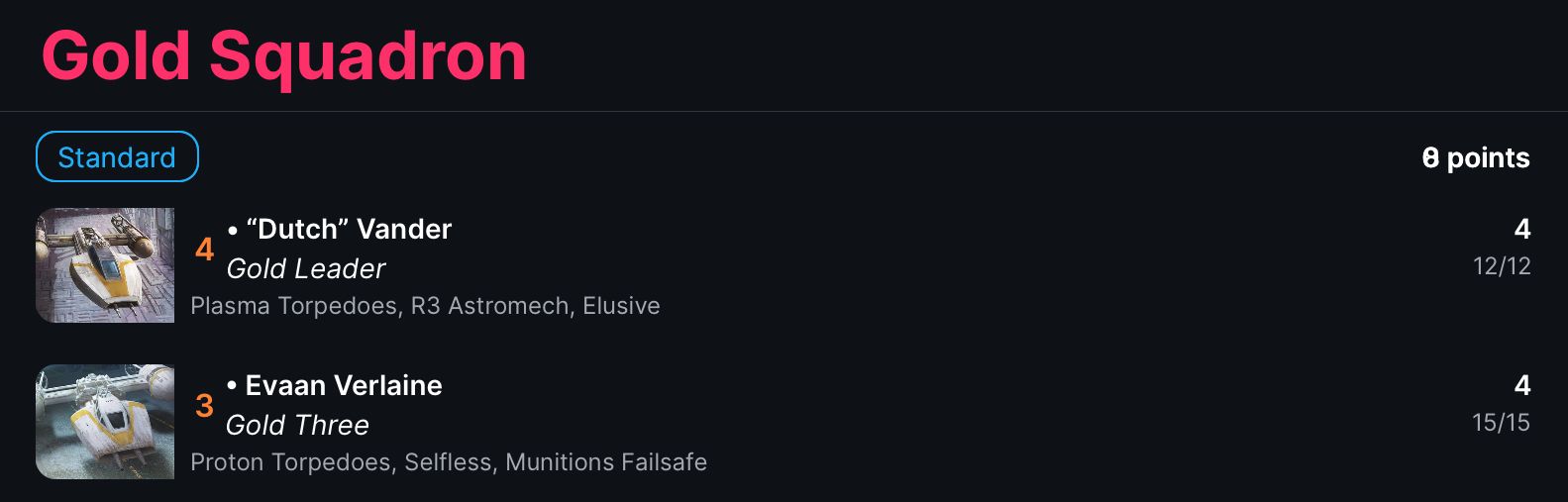Open the Dutch Vander Y-wing thumbnail
This screenshot has width=1568, height=502.
(105, 265)
